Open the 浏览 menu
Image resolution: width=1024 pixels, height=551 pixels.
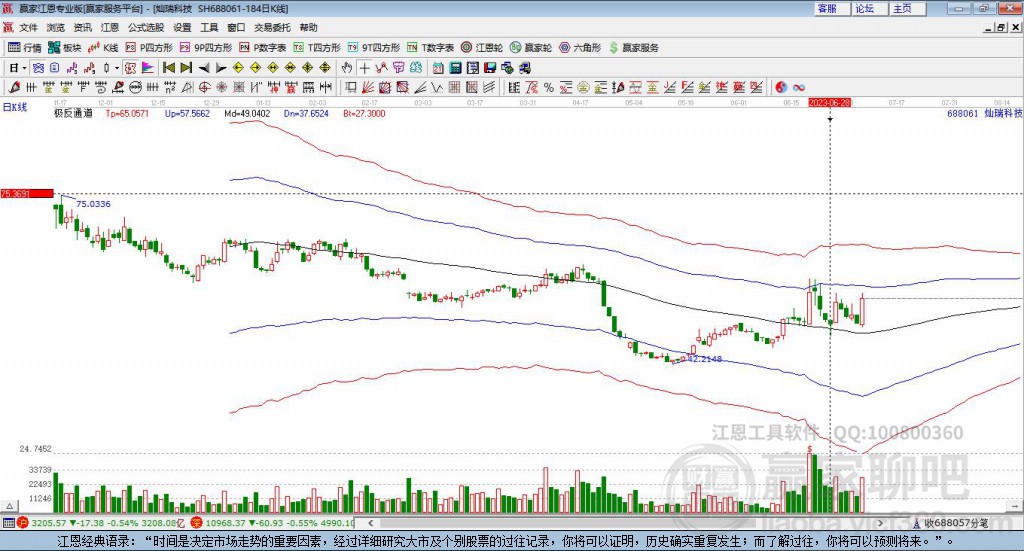coord(56,27)
